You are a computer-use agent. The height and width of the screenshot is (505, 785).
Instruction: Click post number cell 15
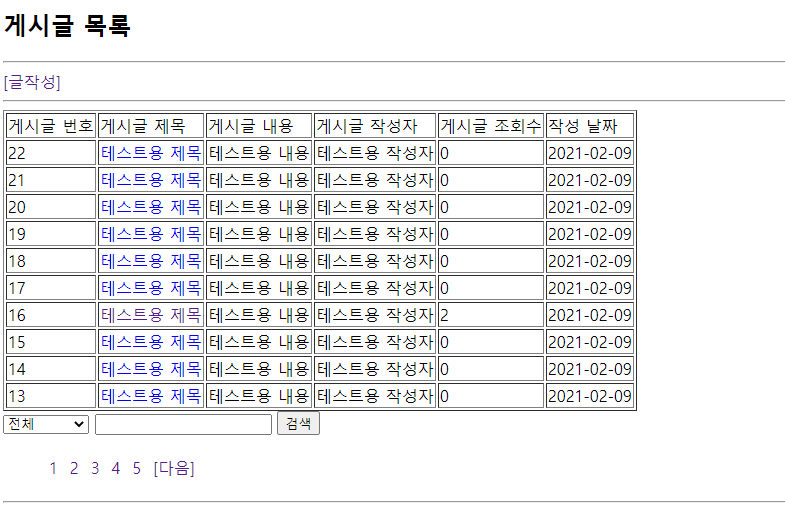point(51,342)
